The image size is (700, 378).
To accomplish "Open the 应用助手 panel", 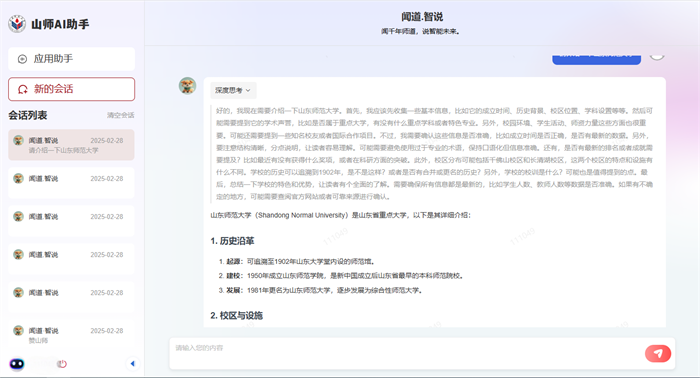I will (x=71, y=59).
